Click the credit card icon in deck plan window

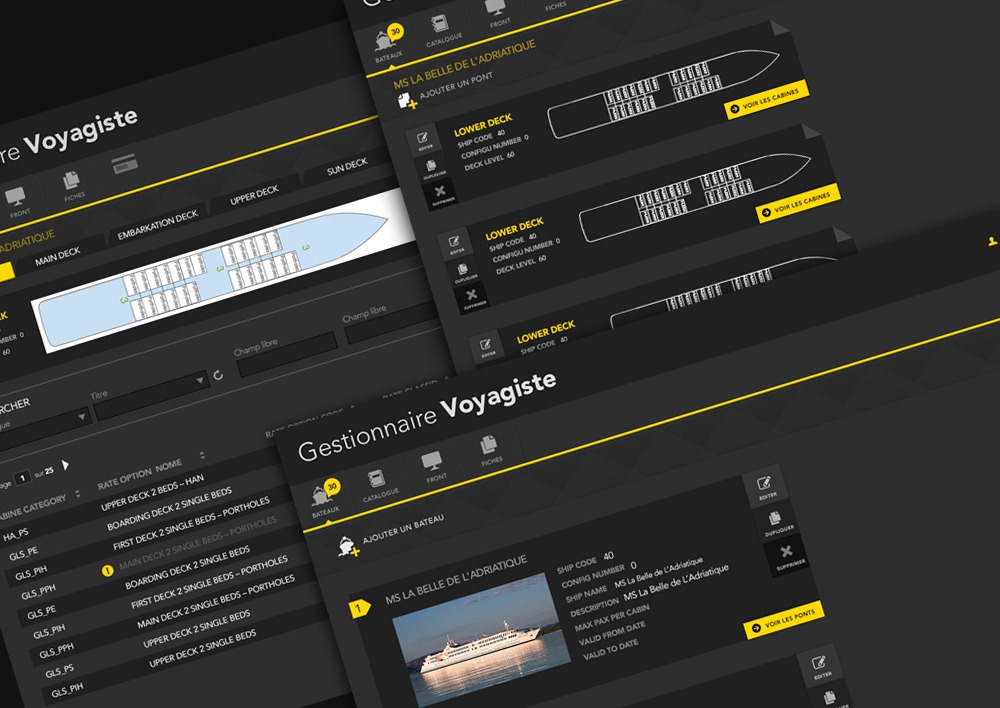tap(124, 164)
